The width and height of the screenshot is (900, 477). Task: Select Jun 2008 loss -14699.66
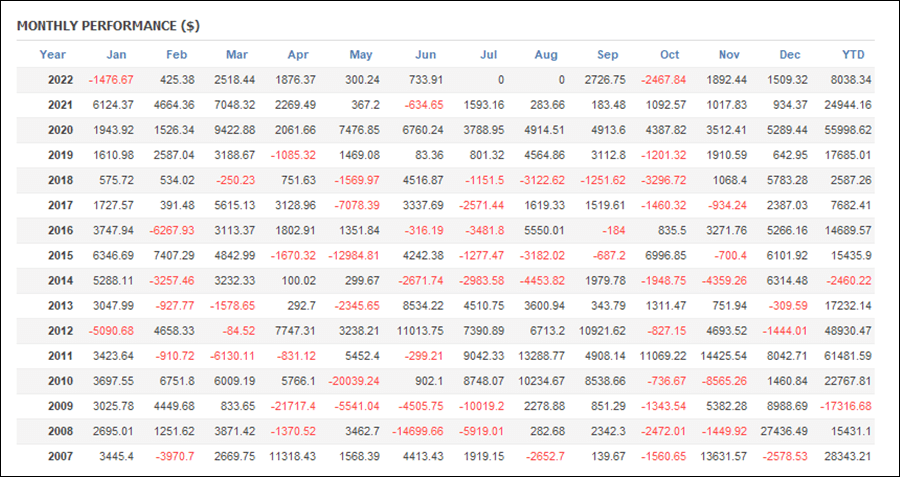point(417,432)
